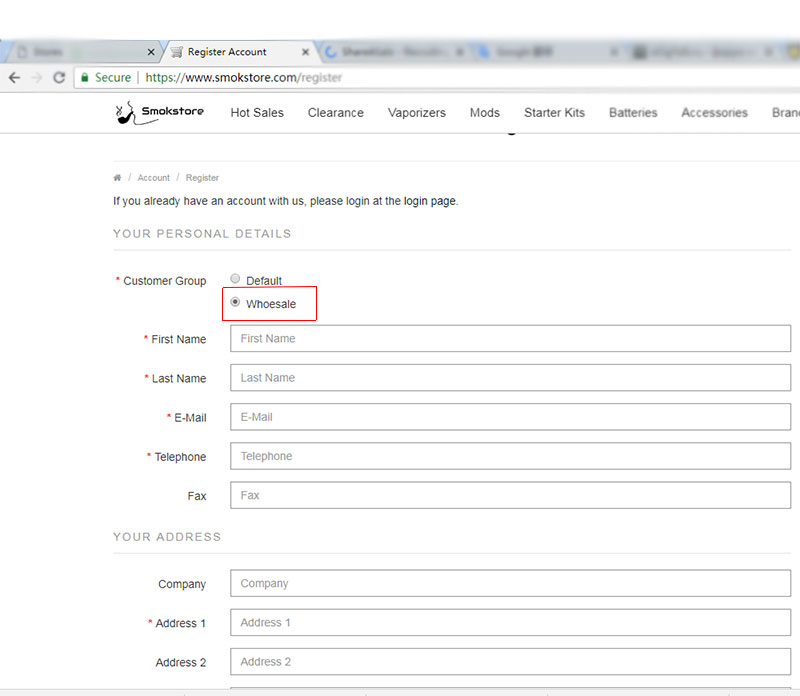The height and width of the screenshot is (696, 800).
Task: Close the Register Account tab
Action: (305, 52)
